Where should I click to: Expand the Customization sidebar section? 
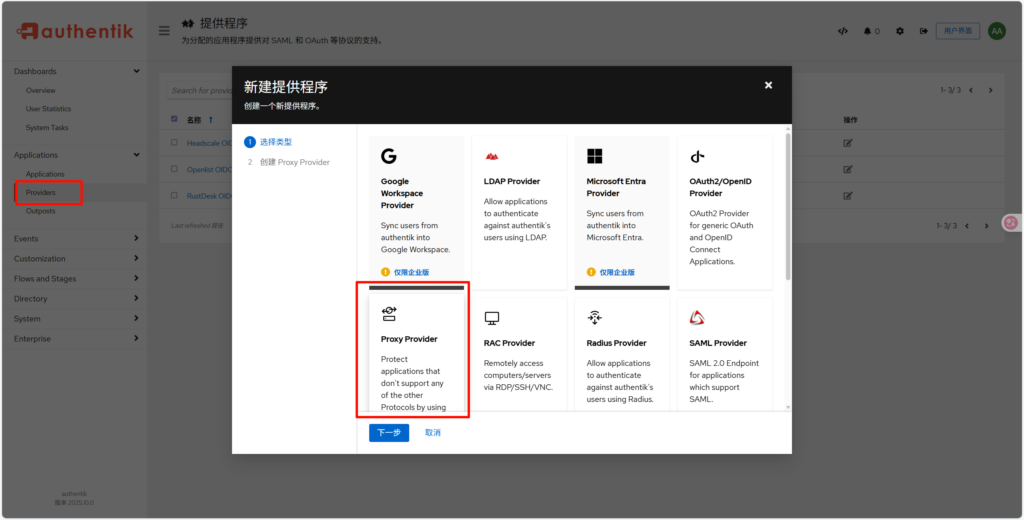pos(77,259)
